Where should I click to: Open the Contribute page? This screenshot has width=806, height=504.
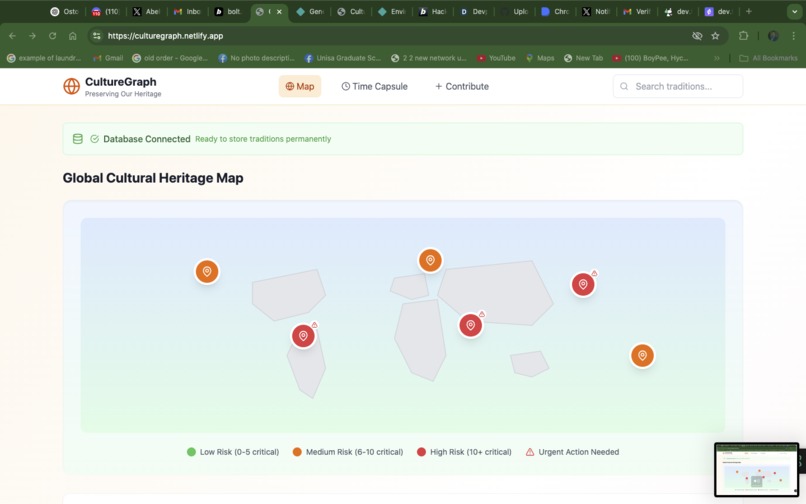pyautogui.click(x=462, y=86)
